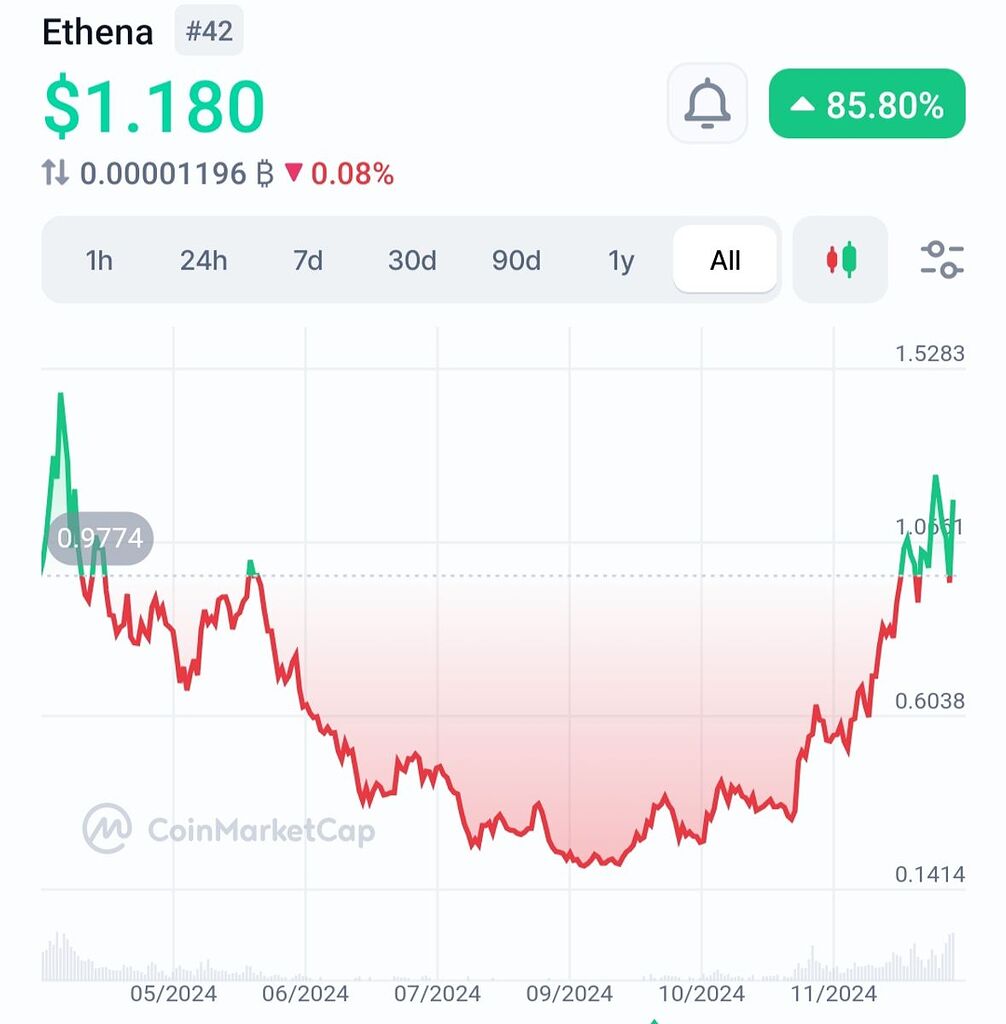Tap the 09/2024 marker on timeline axis
Viewport: 1006px width, 1024px height.
(570, 993)
